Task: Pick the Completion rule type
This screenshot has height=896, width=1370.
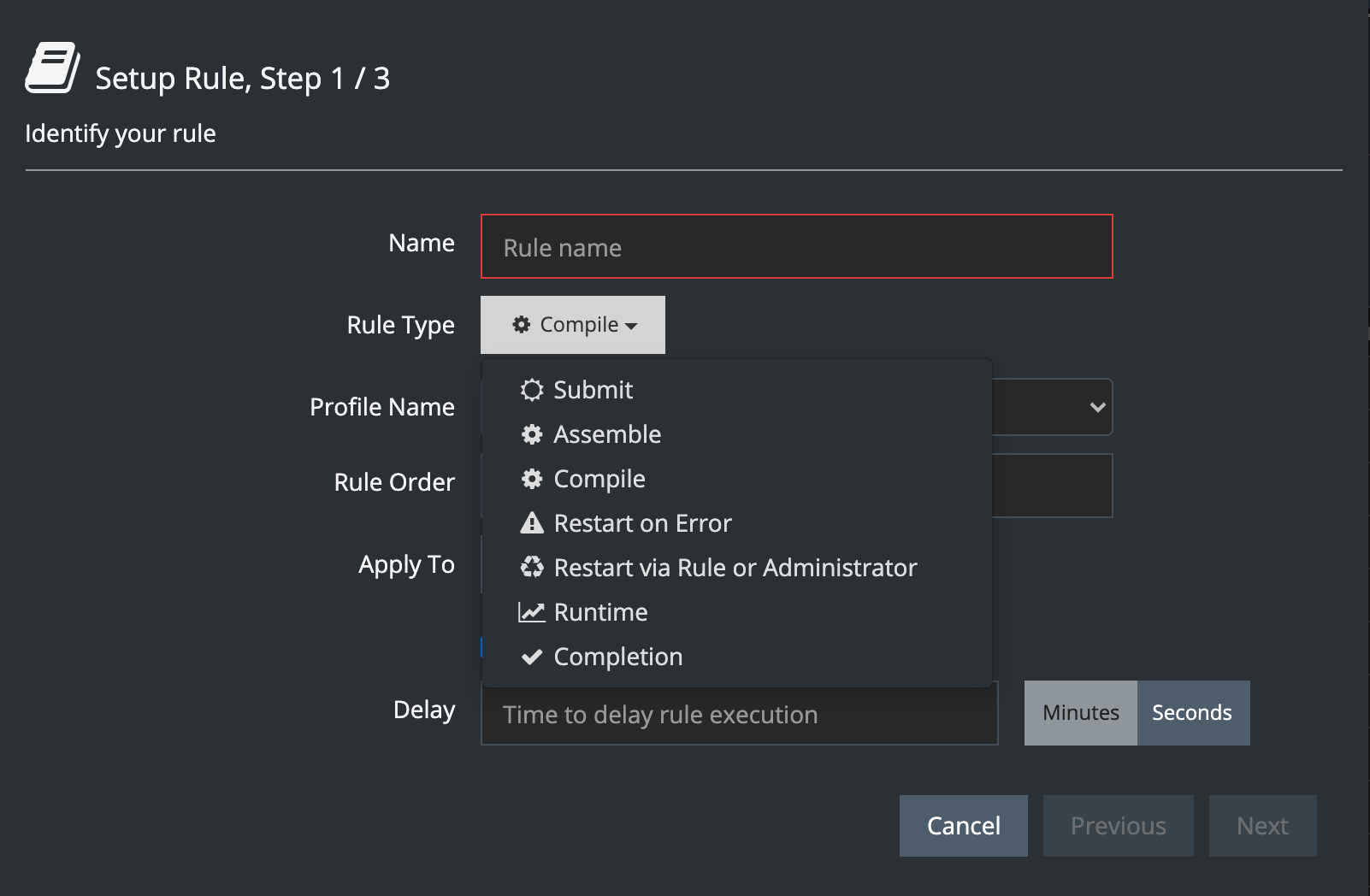Action: [617, 657]
